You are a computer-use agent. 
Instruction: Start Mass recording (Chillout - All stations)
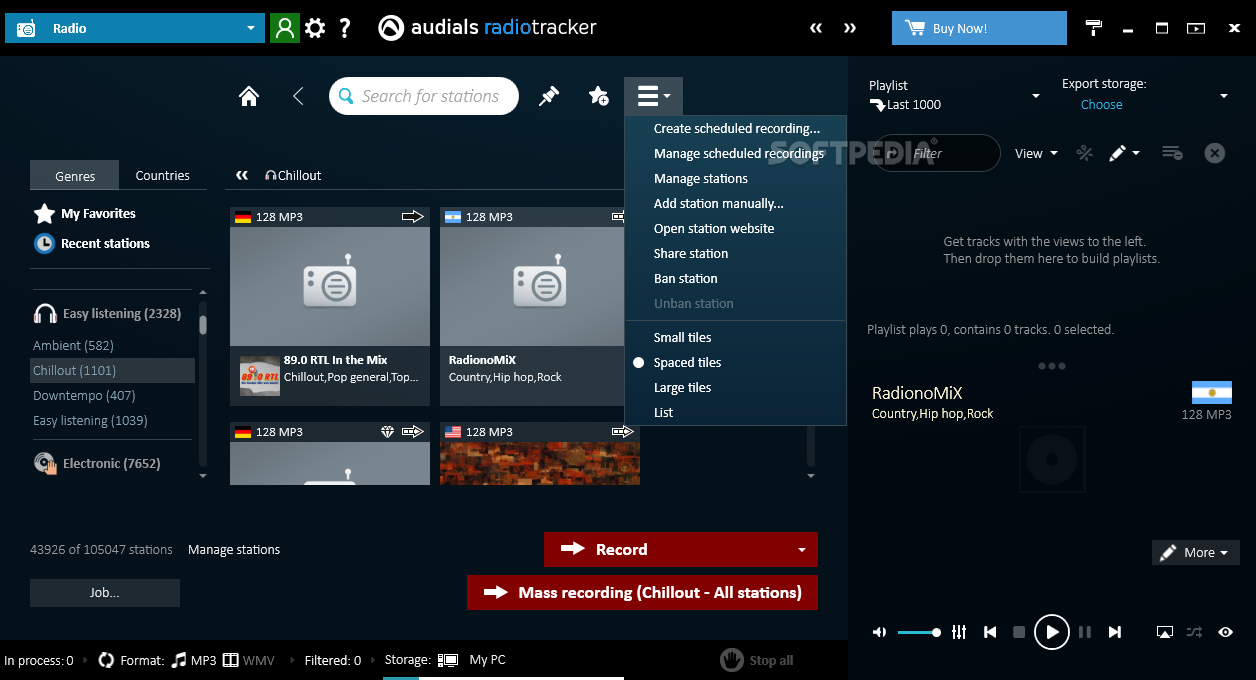pos(642,592)
